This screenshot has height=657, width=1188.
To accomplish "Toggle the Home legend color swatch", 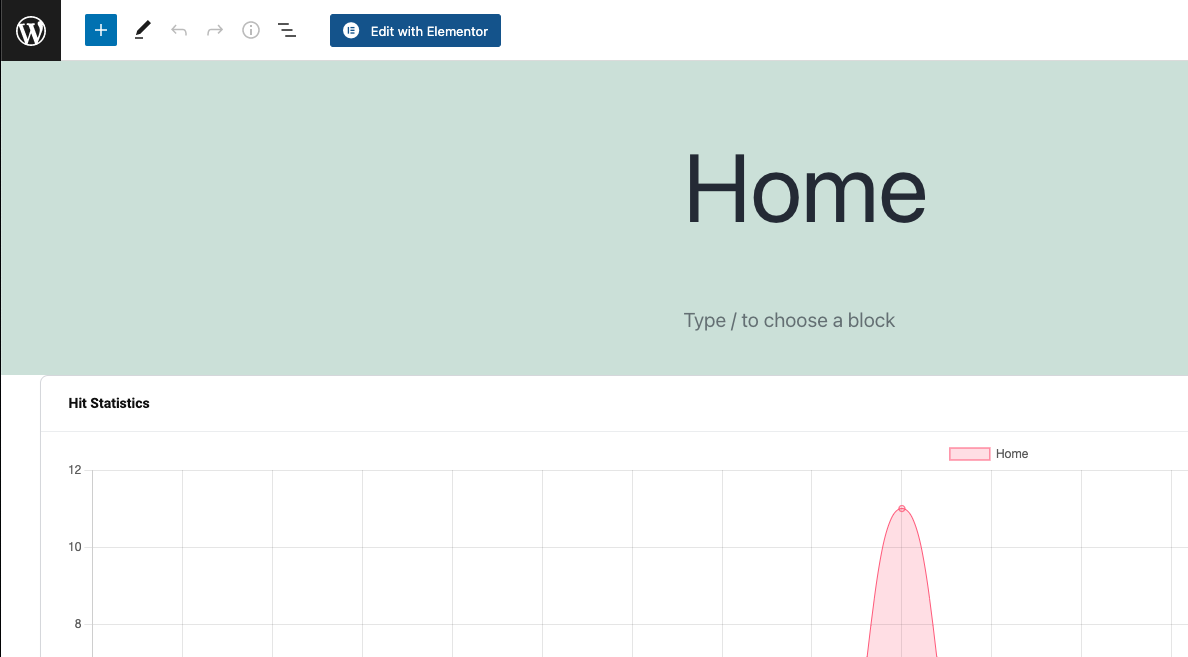I will coord(969,454).
